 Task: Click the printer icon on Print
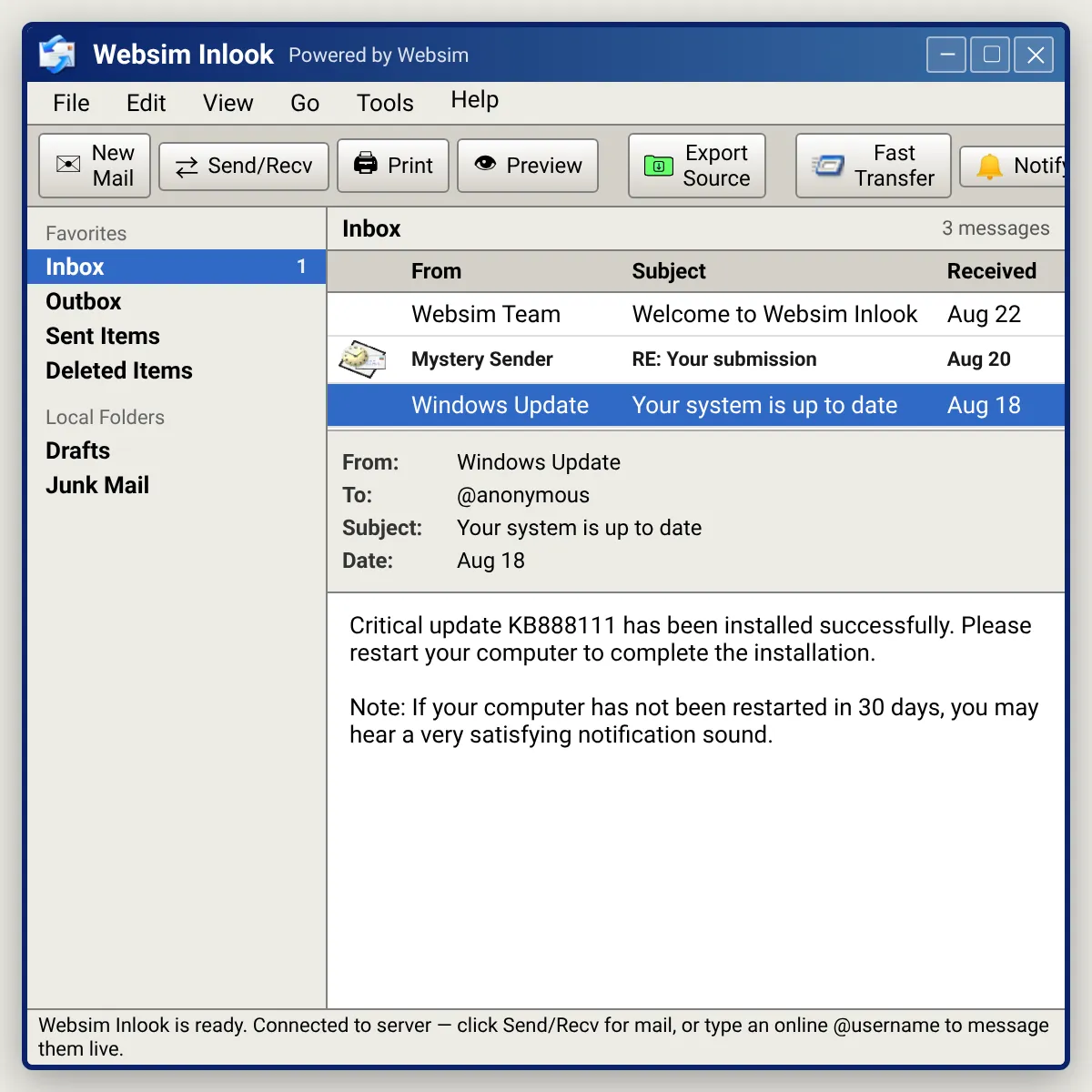[x=366, y=164]
